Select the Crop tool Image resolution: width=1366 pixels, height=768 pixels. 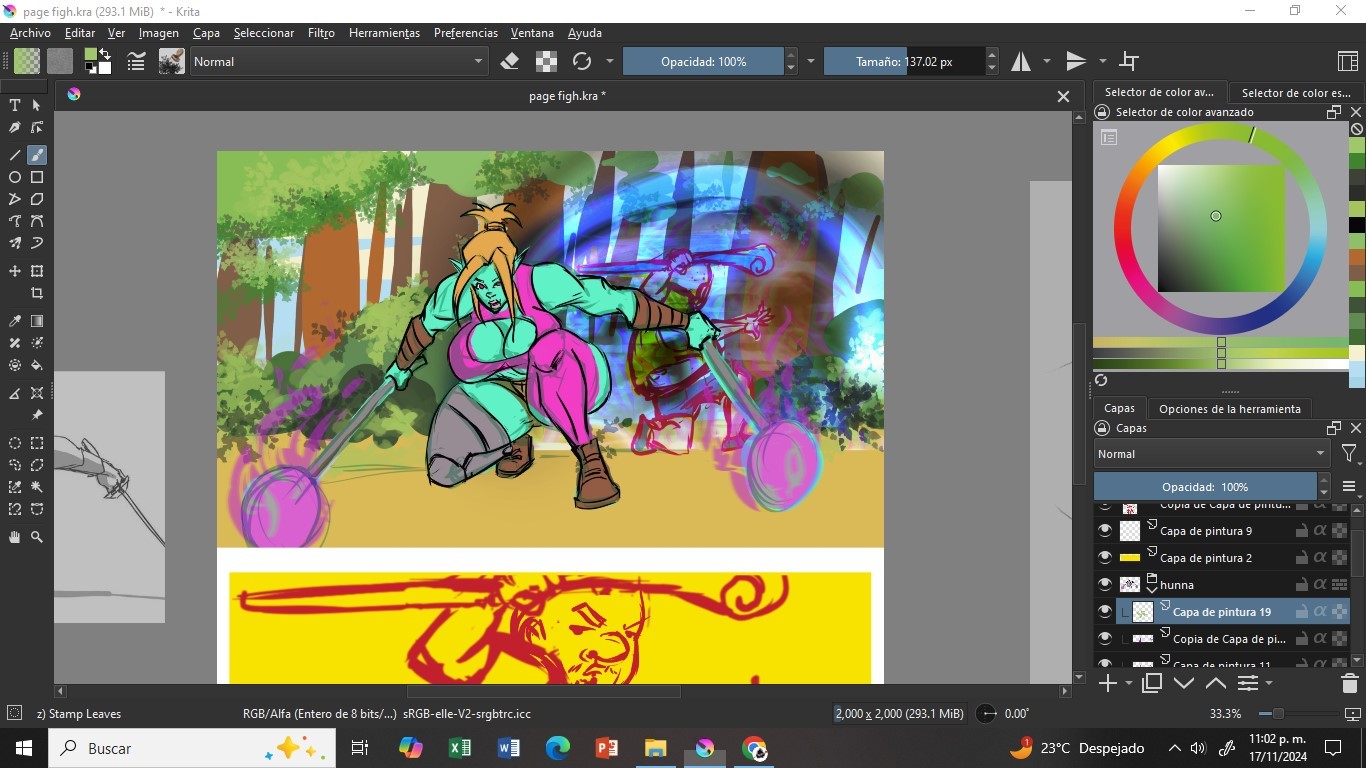(x=37, y=293)
